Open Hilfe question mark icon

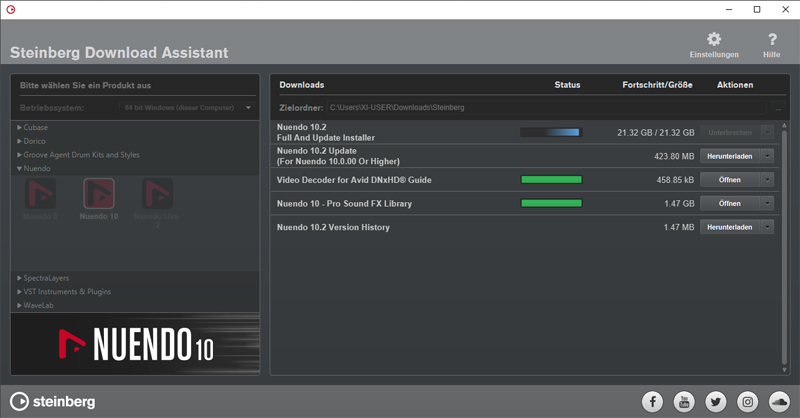tap(772, 39)
